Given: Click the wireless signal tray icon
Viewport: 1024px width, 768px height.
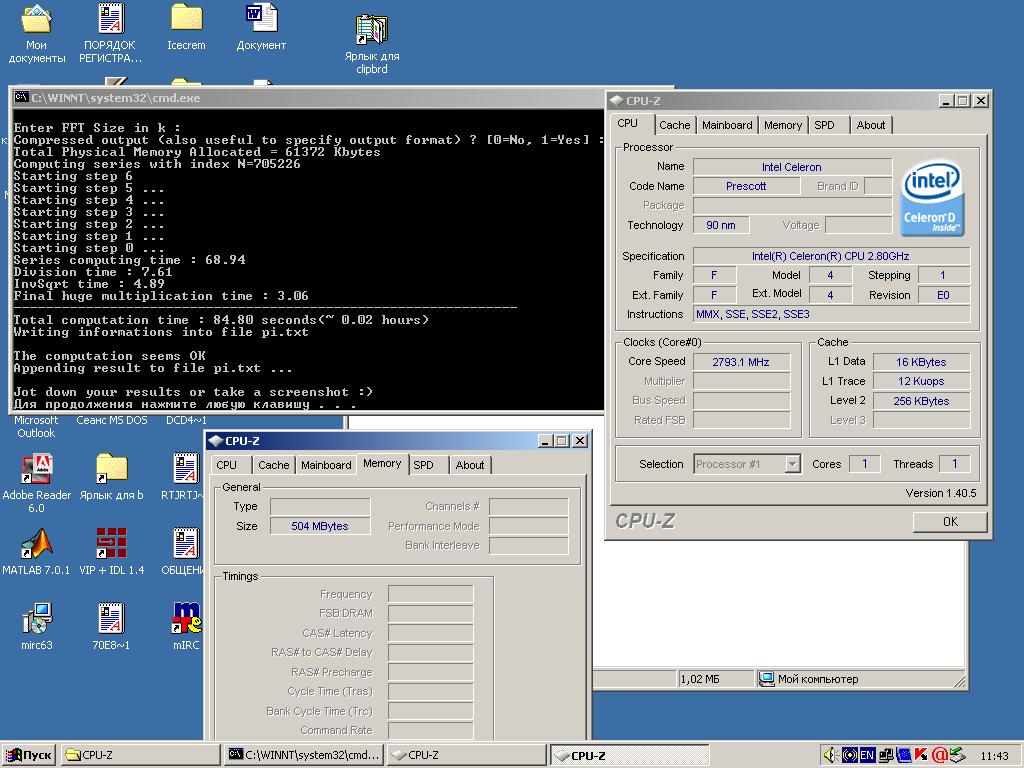Looking at the screenshot, I should [x=849, y=756].
